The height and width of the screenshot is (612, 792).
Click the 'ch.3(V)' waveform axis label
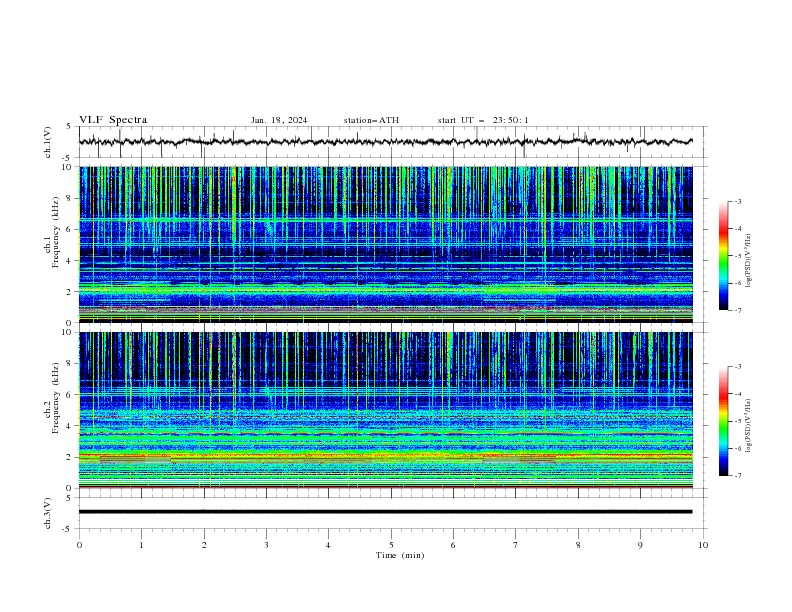point(47,513)
